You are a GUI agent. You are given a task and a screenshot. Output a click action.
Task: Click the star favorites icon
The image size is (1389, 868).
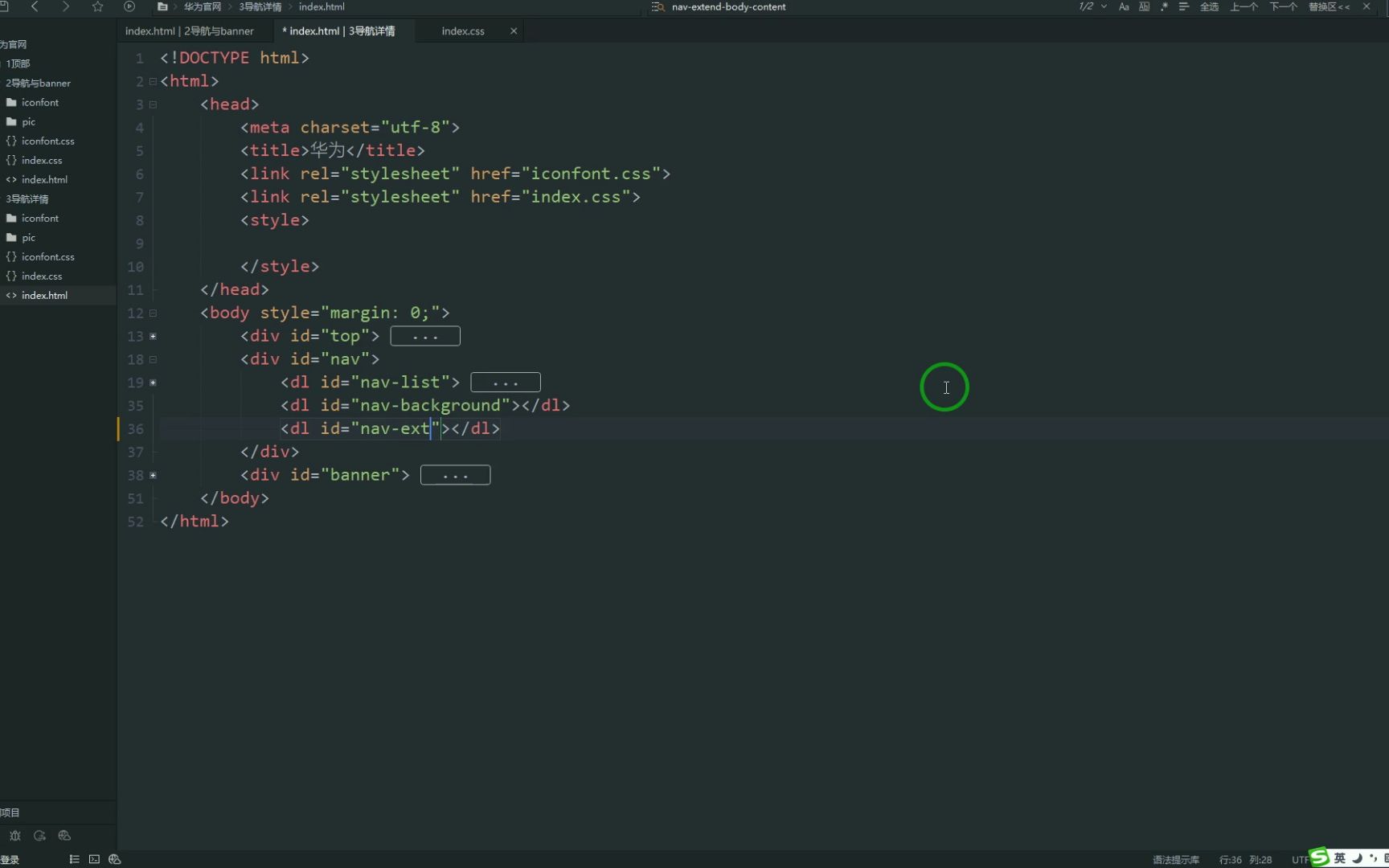pos(97,6)
